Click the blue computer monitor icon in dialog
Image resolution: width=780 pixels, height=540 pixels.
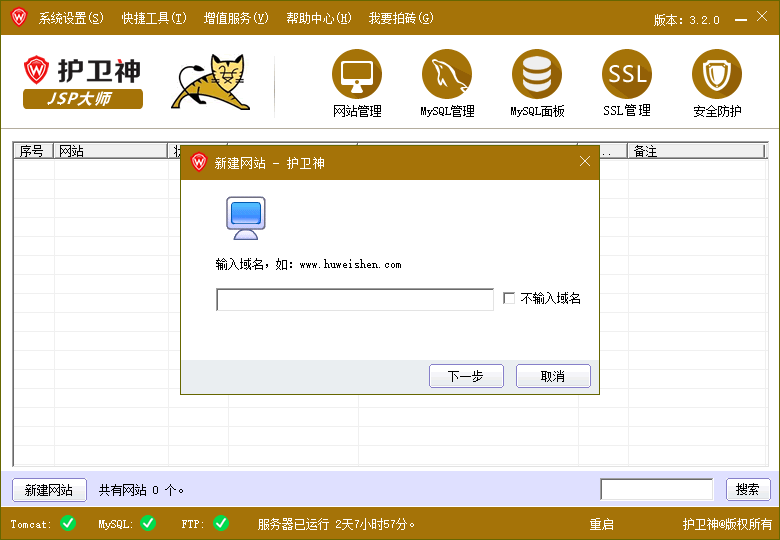(246, 218)
